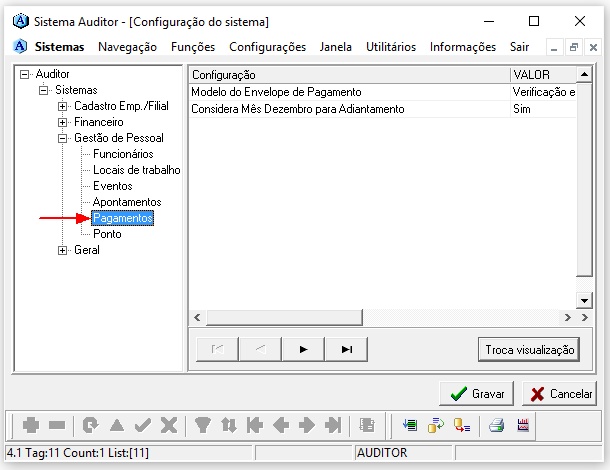Click the AUDITOR status bar entry
This screenshot has height=470, width=610.
(403, 453)
